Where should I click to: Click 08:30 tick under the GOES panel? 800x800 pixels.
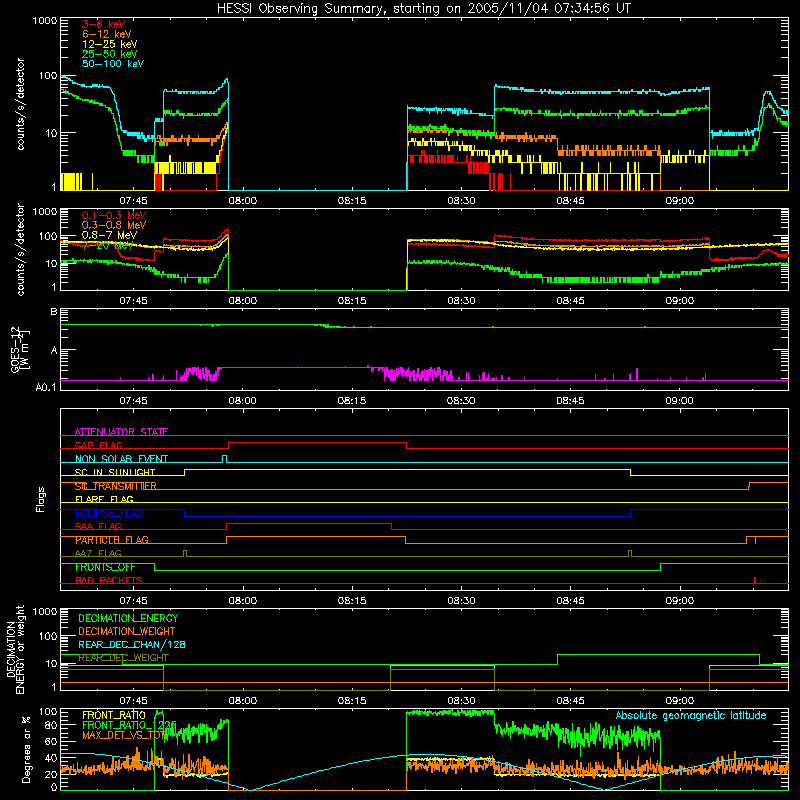pos(461,401)
